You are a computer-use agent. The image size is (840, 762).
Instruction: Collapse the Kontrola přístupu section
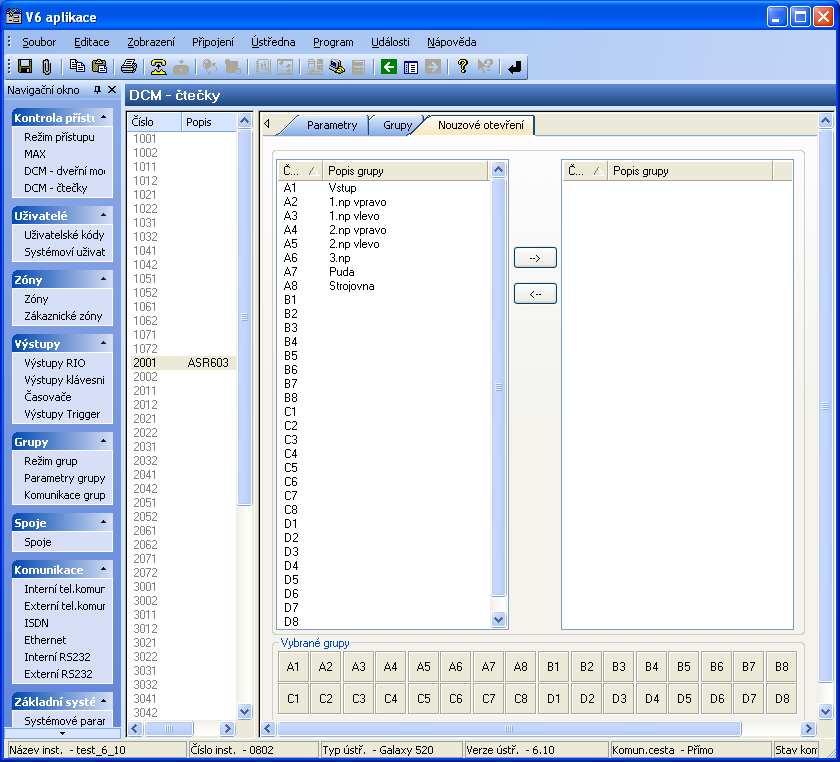click(x=103, y=117)
